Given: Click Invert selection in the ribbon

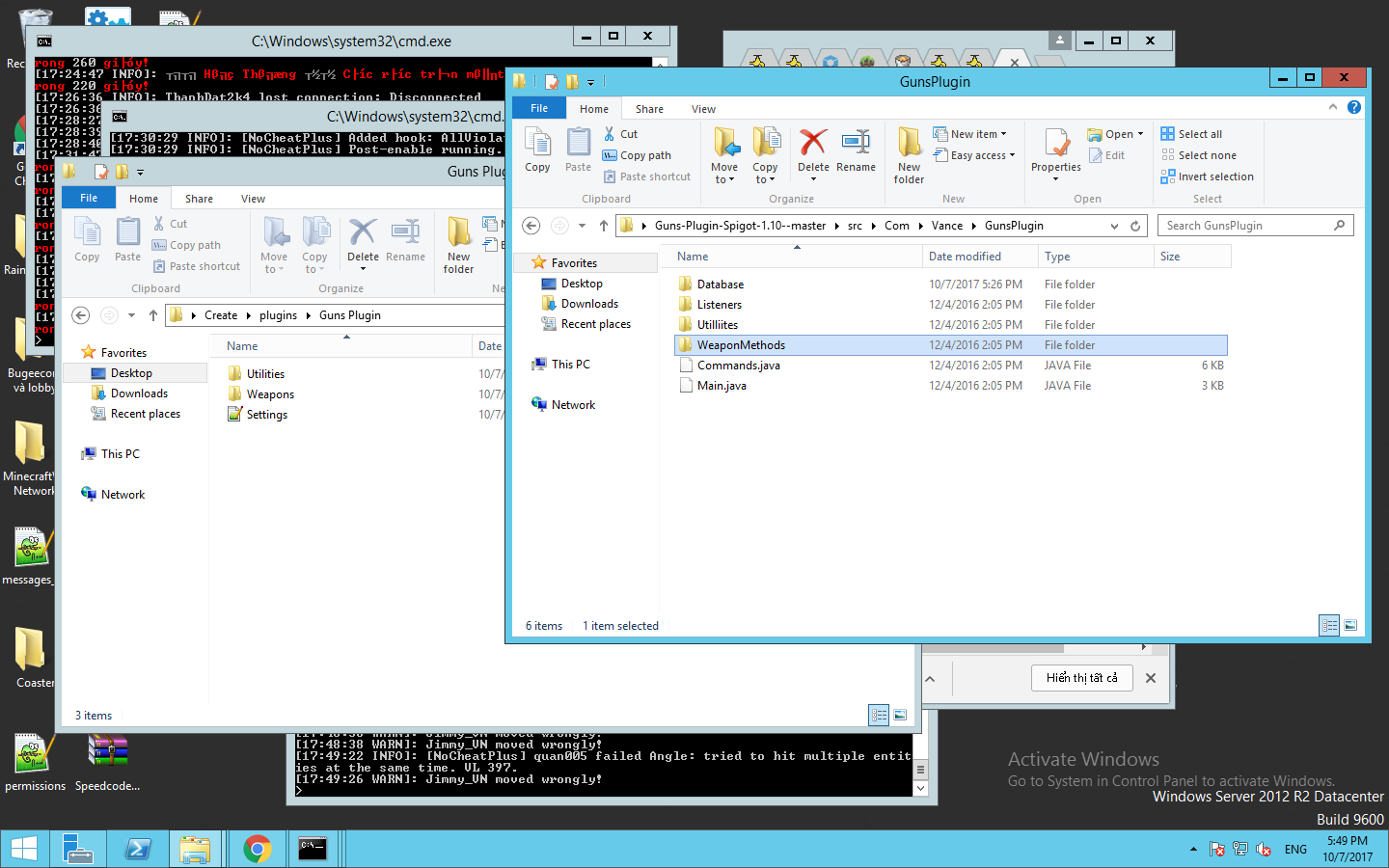Looking at the screenshot, I should click(x=1214, y=176).
